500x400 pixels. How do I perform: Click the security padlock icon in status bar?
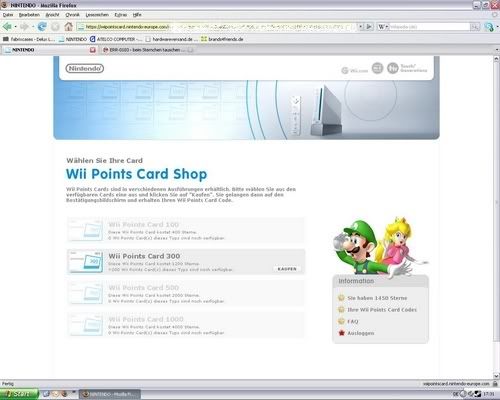pos(495,384)
